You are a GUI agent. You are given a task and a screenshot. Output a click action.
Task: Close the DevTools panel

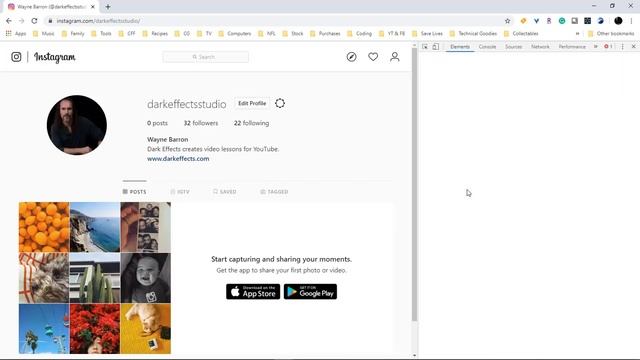click(x=633, y=47)
